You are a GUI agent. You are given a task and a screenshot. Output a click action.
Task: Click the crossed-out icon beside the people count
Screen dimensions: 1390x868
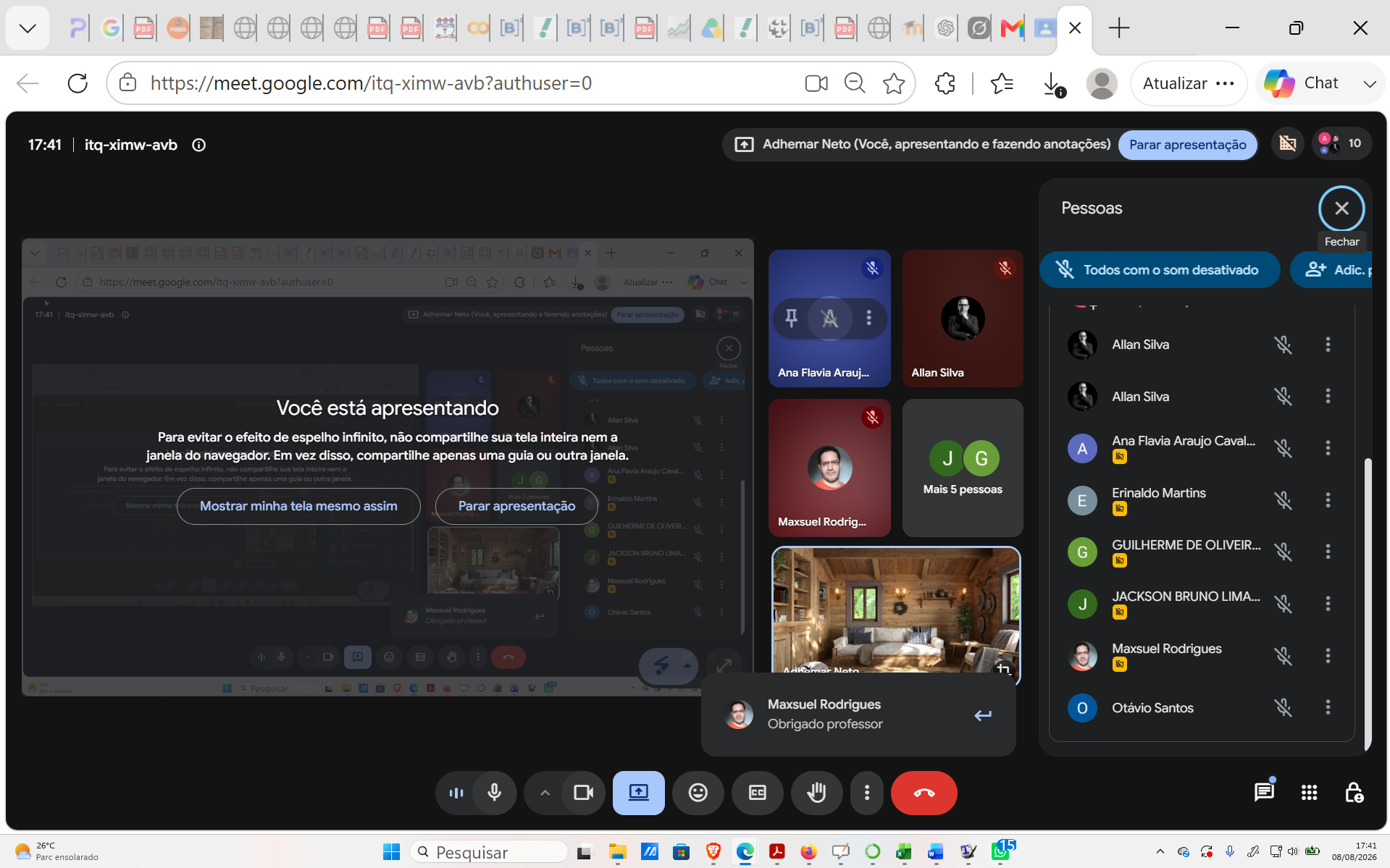[x=1287, y=143]
